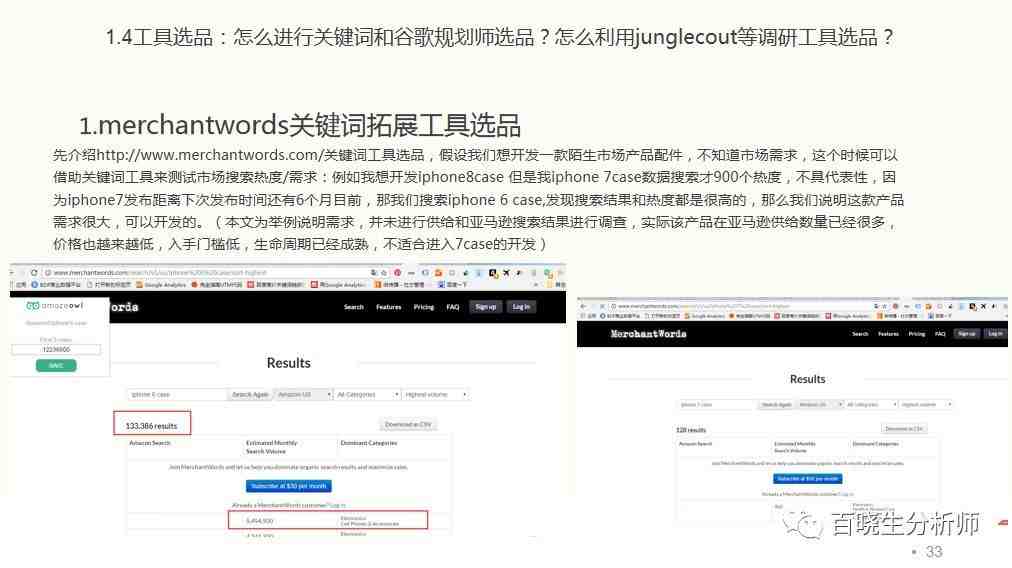1012x568 pixels.
Task: Open All Categories dropdown in left results page
Action: (368, 394)
